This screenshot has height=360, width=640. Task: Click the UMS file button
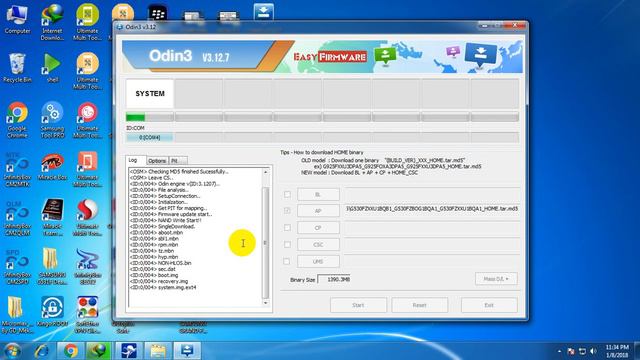(x=318, y=261)
